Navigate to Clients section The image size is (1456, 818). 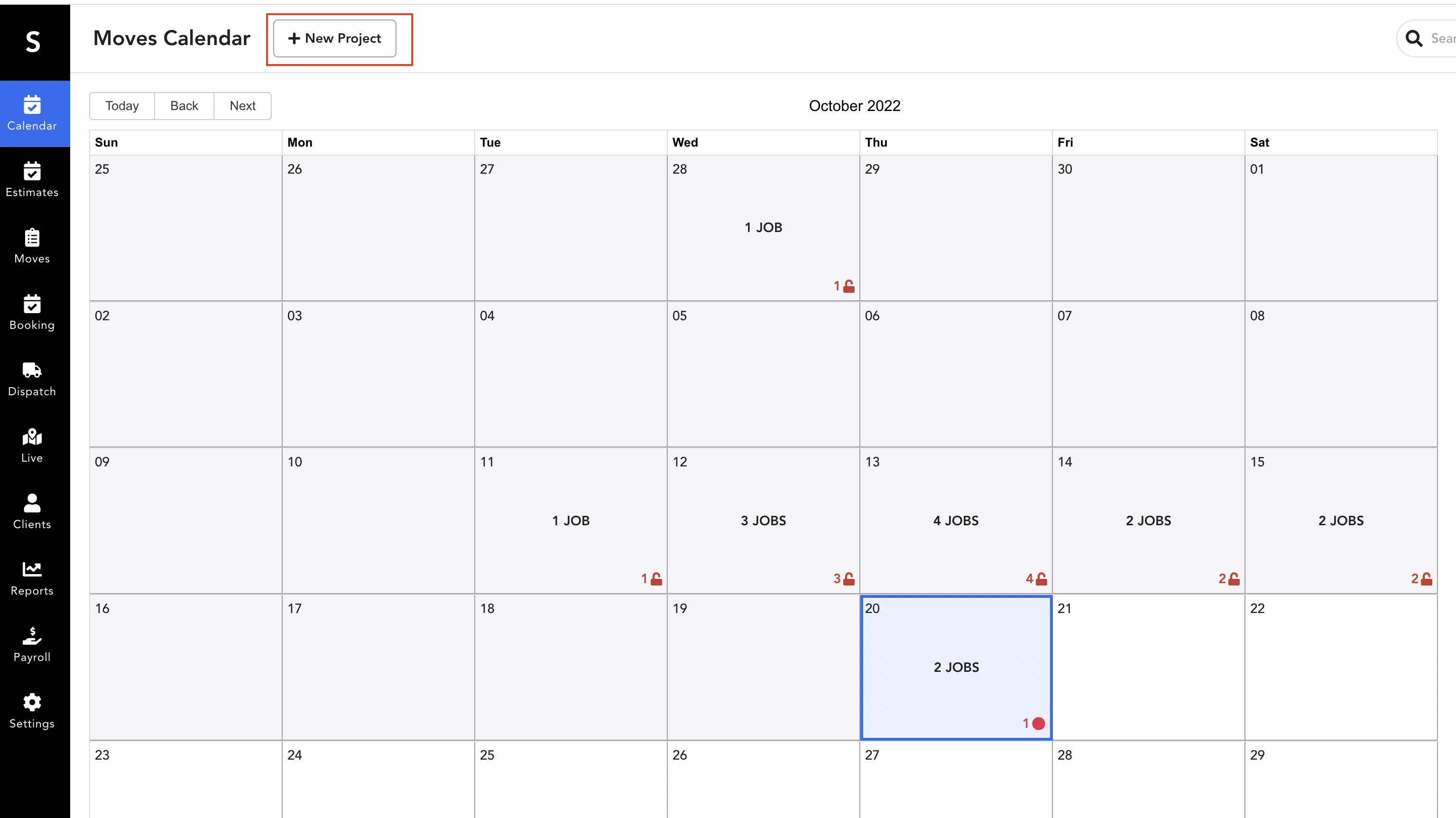(x=32, y=510)
